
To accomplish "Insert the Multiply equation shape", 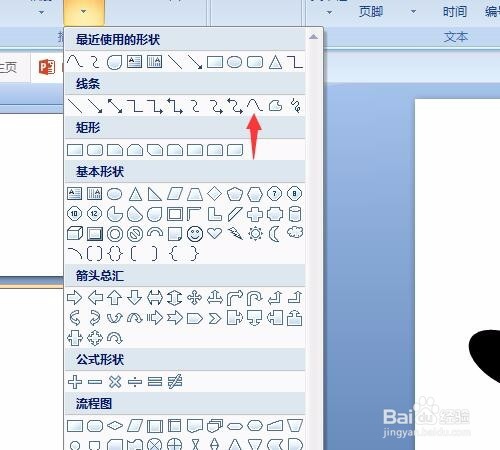I will click(x=115, y=382).
